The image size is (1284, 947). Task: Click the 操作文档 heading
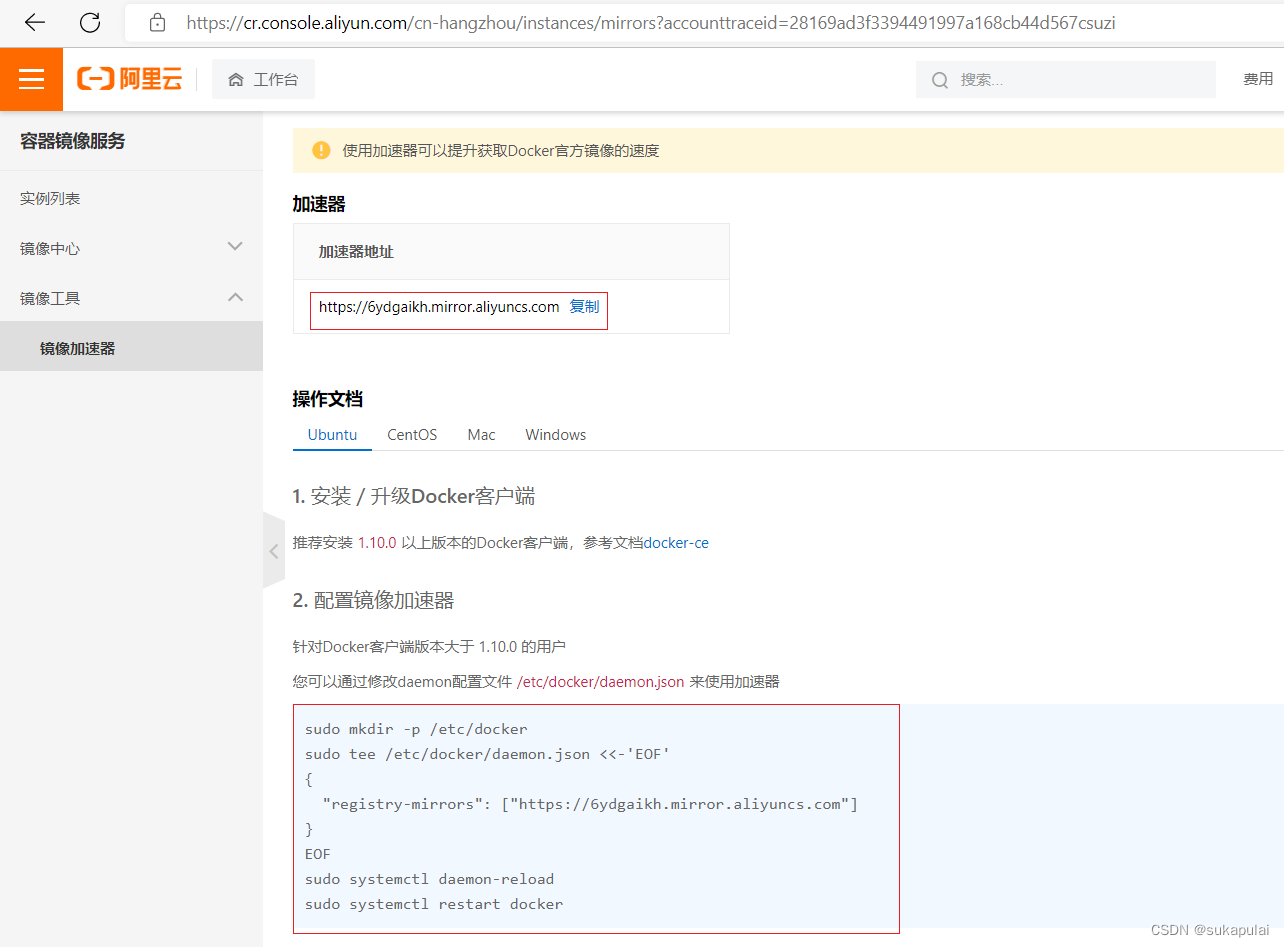[327, 399]
